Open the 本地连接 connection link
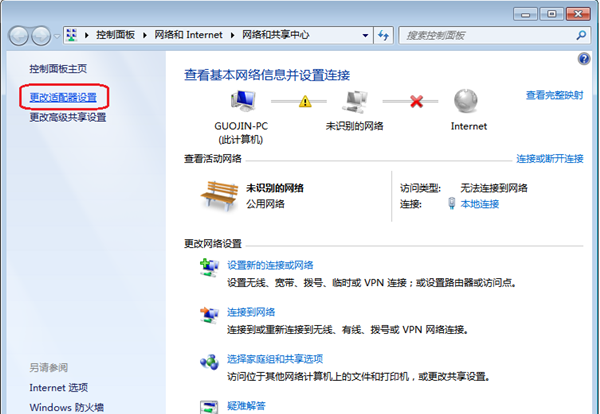Image resolution: width=600 pixels, height=414 pixels. point(479,204)
